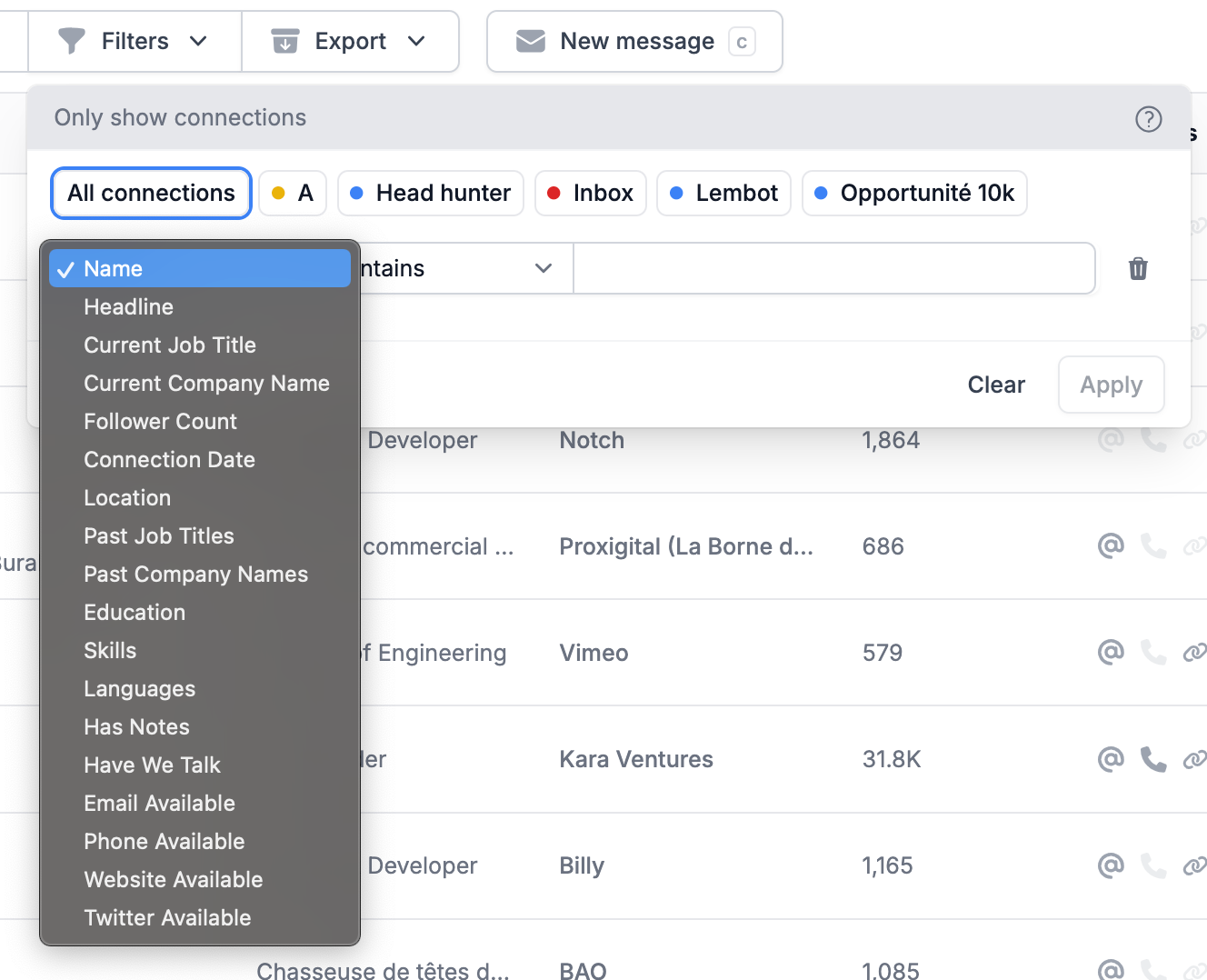1207x980 pixels.
Task: Choose Email Available option
Action: [x=200, y=803]
